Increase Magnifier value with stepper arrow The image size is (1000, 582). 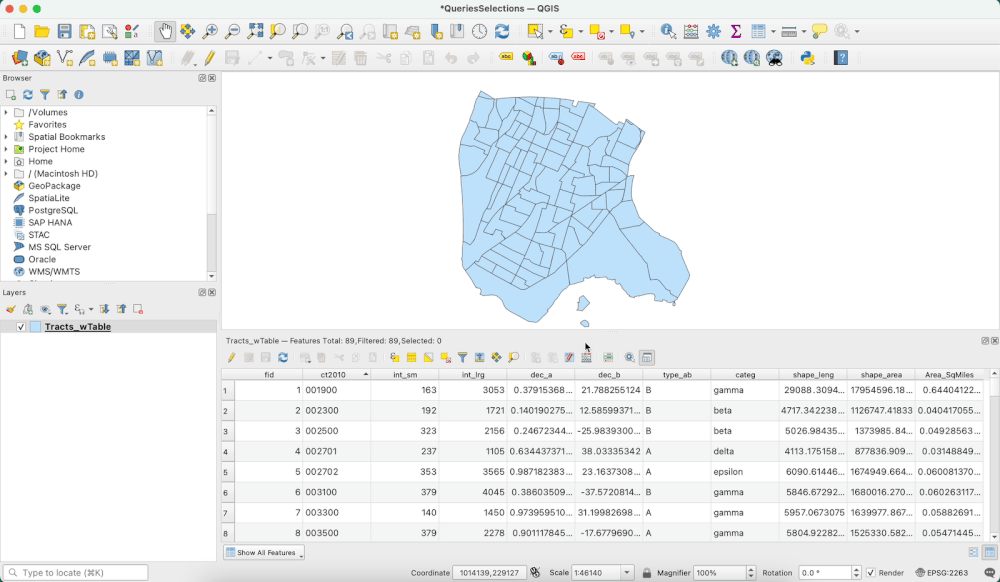point(751,569)
